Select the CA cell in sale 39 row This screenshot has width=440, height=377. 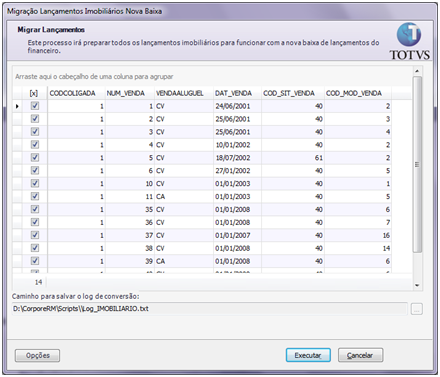pos(184,261)
